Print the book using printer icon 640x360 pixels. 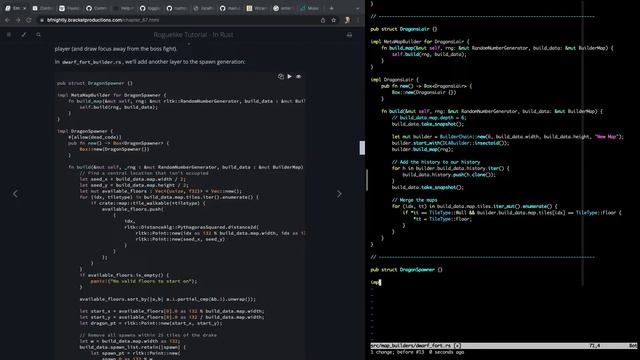pos(349,35)
